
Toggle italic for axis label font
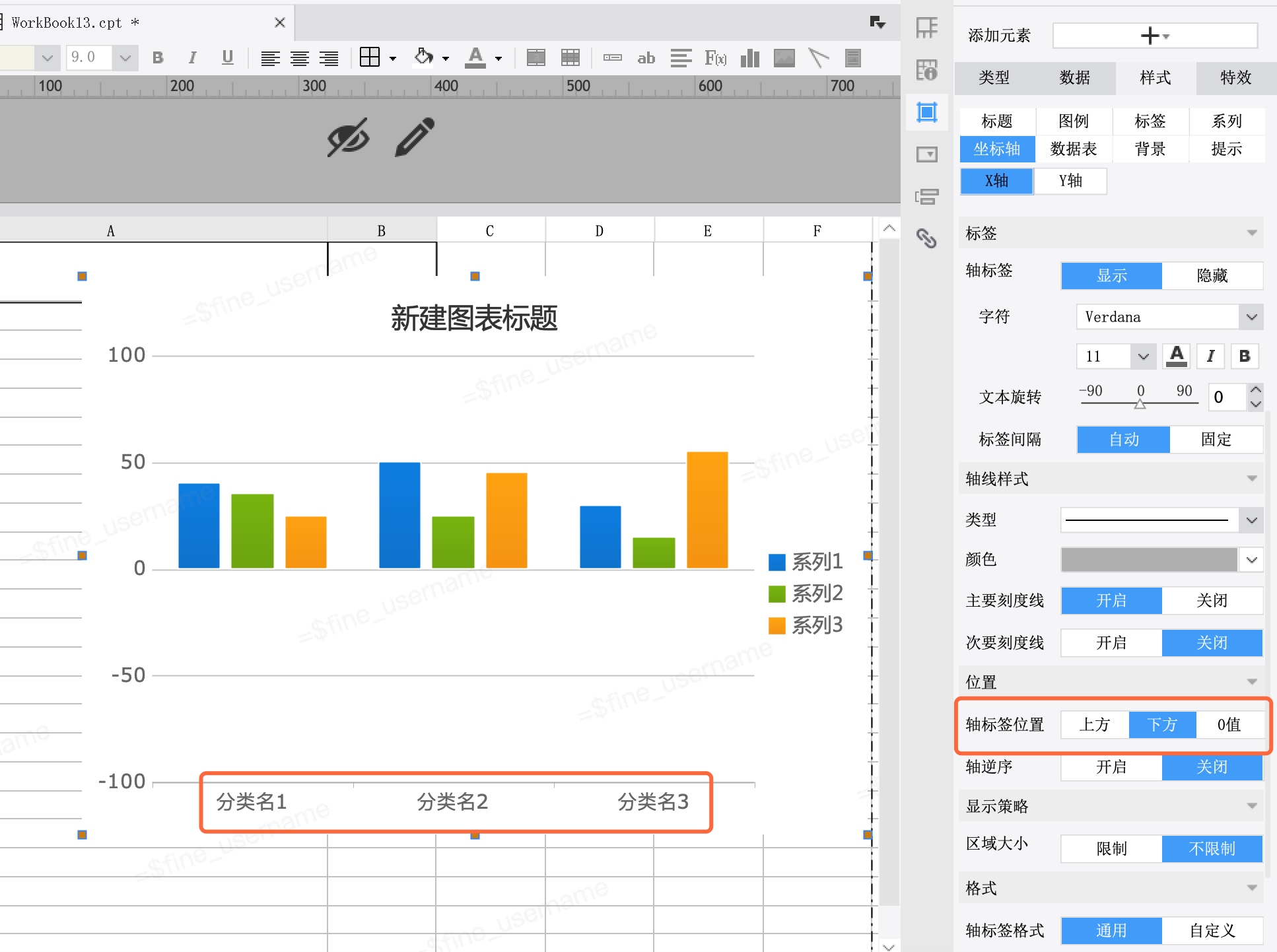(x=1210, y=356)
